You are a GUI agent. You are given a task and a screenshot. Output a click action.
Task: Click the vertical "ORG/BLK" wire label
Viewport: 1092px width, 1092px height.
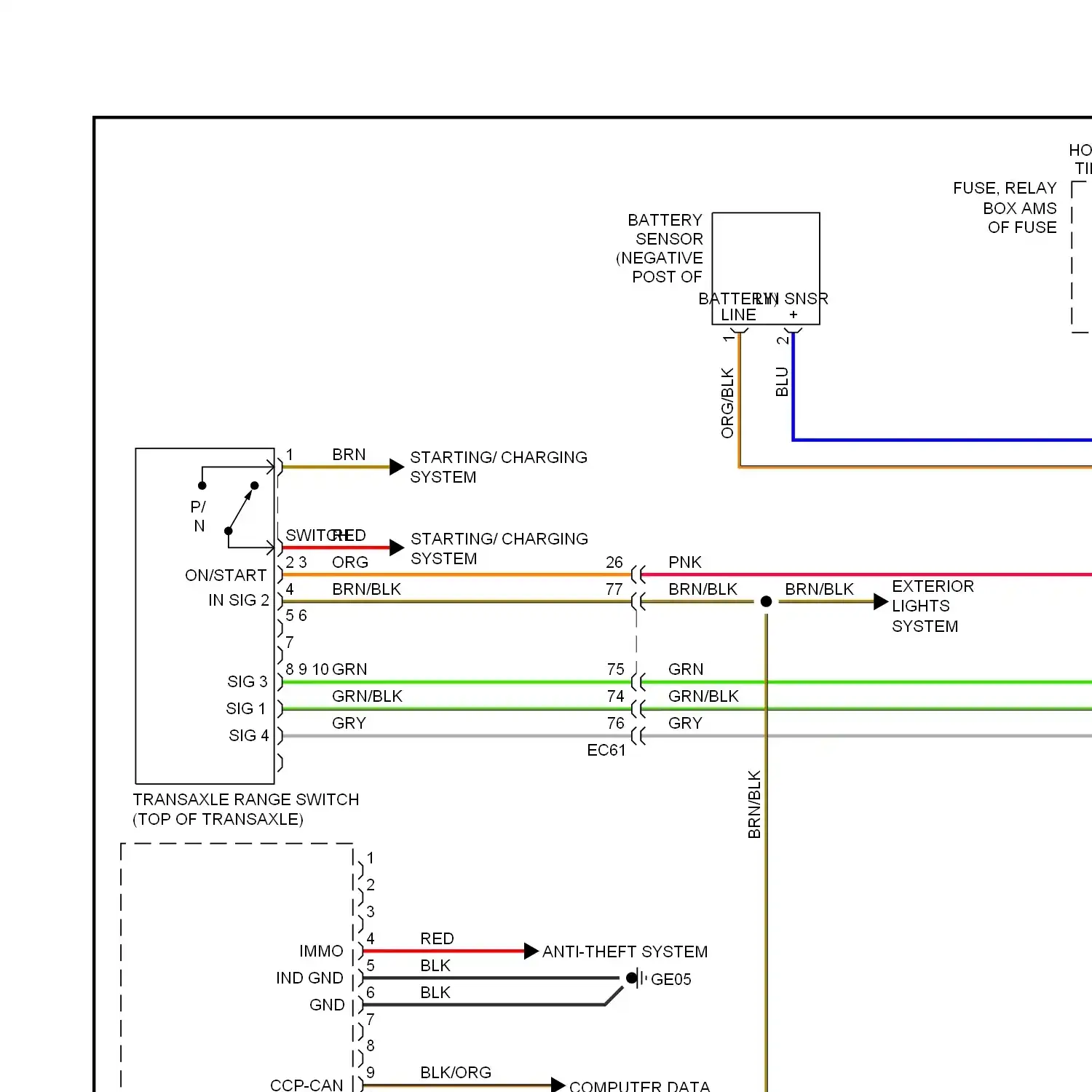pos(727,403)
